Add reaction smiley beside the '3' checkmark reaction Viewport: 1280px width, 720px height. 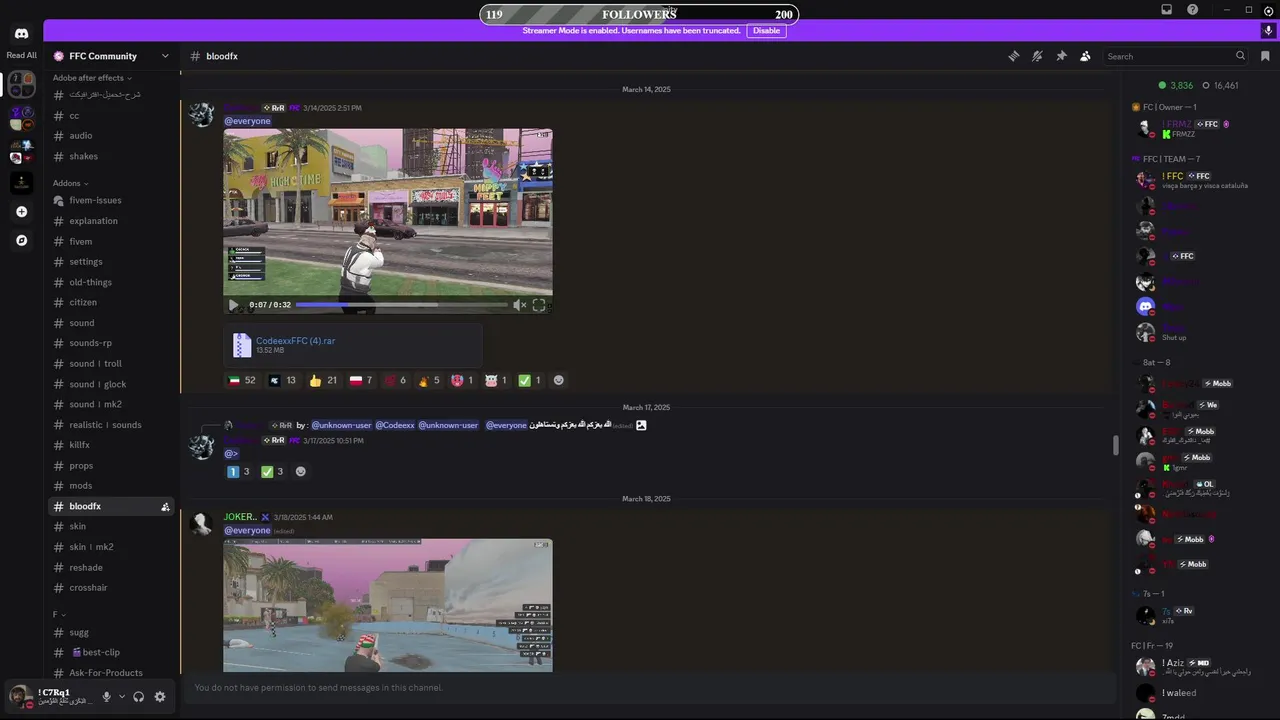click(x=300, y=472)
